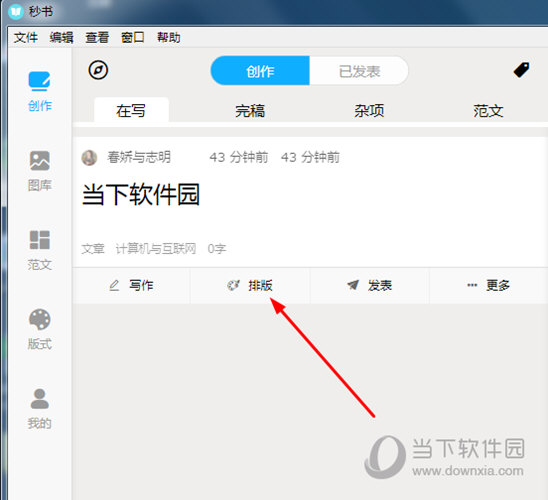Select the 创作 toggle segment

click(x=260, y=71)
